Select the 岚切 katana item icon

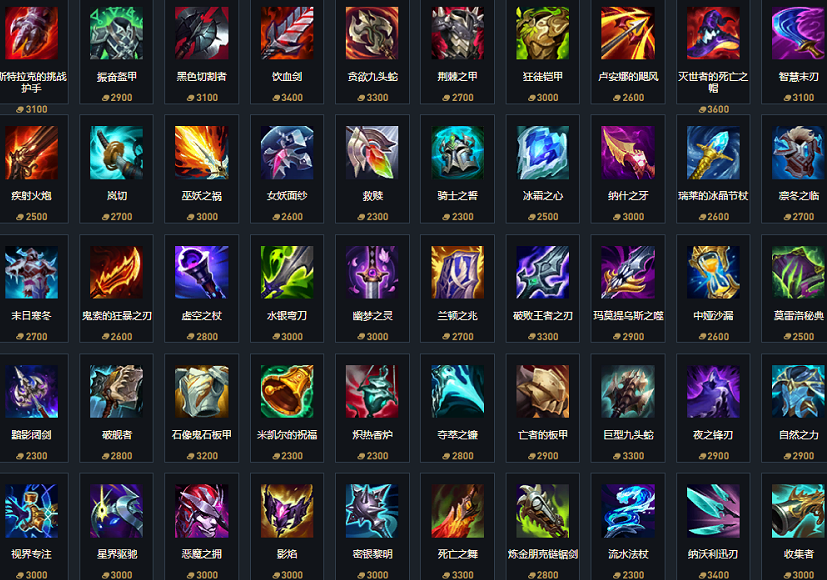pyautogui.click(x=117, y=152)
